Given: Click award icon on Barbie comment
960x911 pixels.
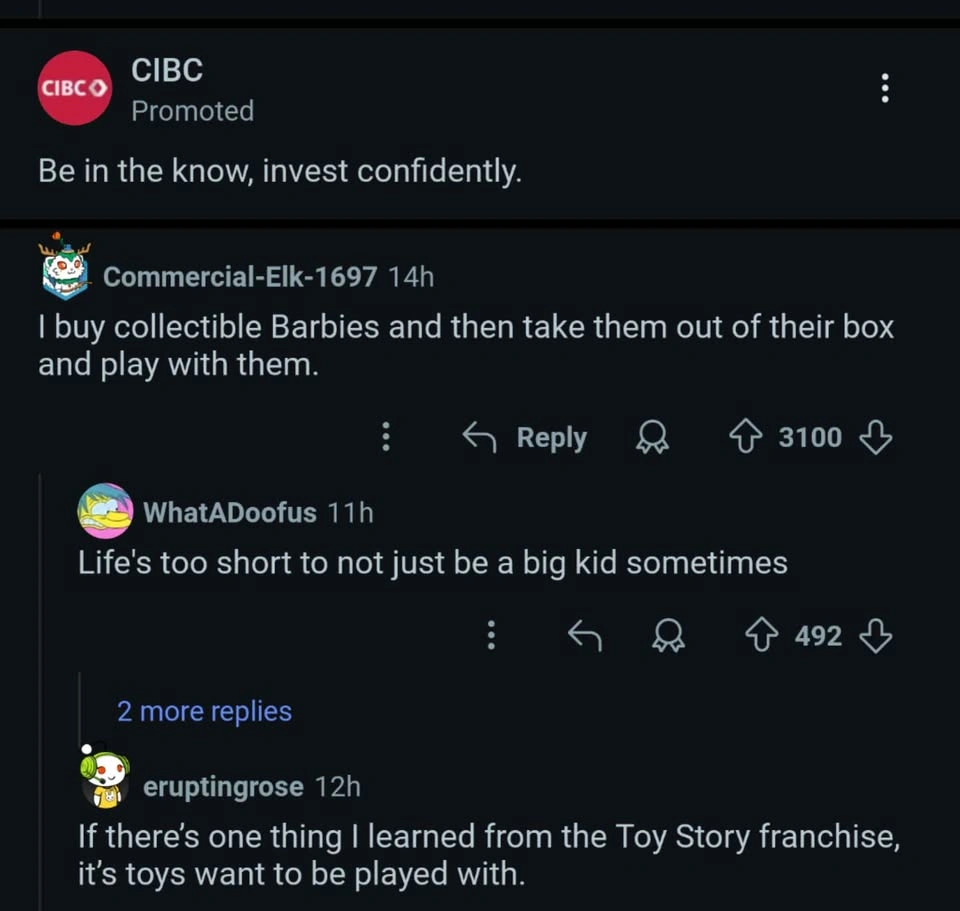Looking at the screenshot, I should [654, 437].
